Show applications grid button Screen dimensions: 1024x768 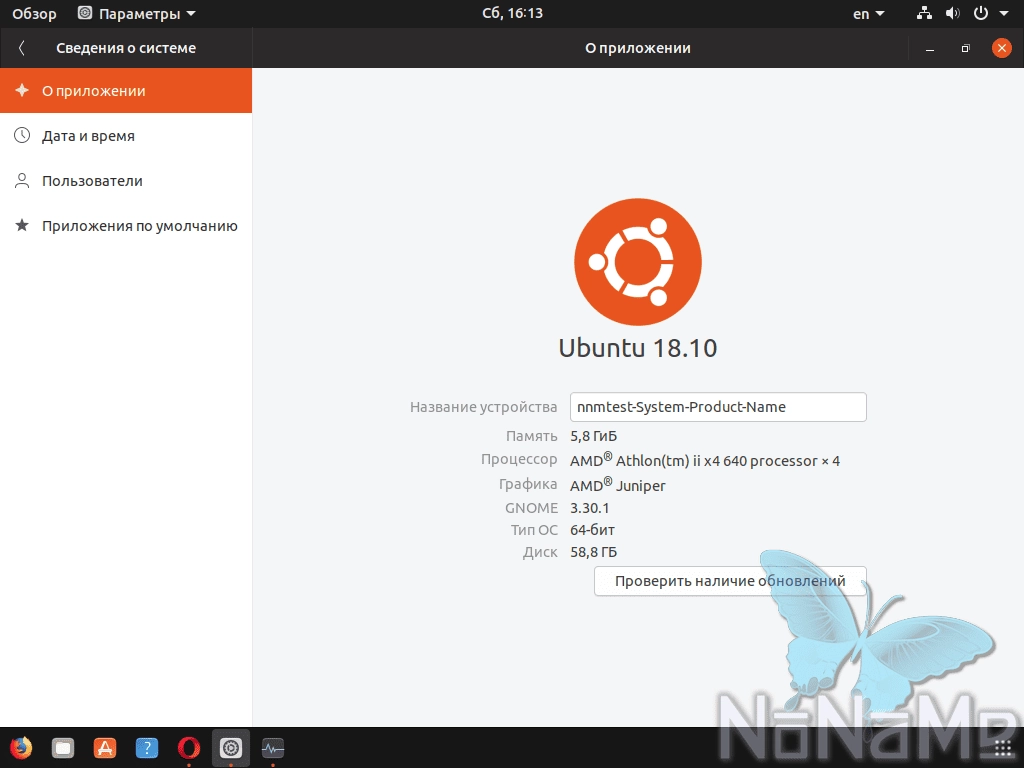1003,748
